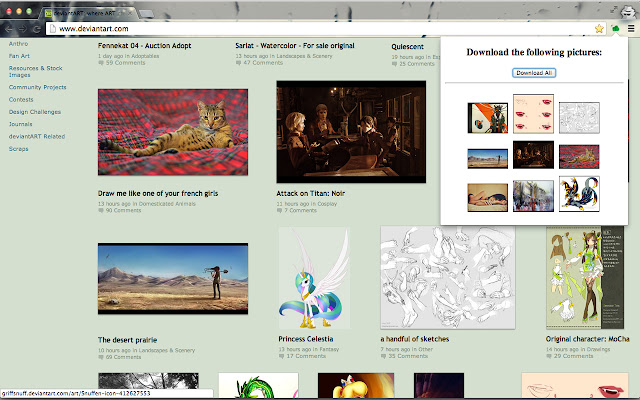This screenshot has width=640, height=400.
Task: Open the Anthro category
Action: click(x=18, y=44)
